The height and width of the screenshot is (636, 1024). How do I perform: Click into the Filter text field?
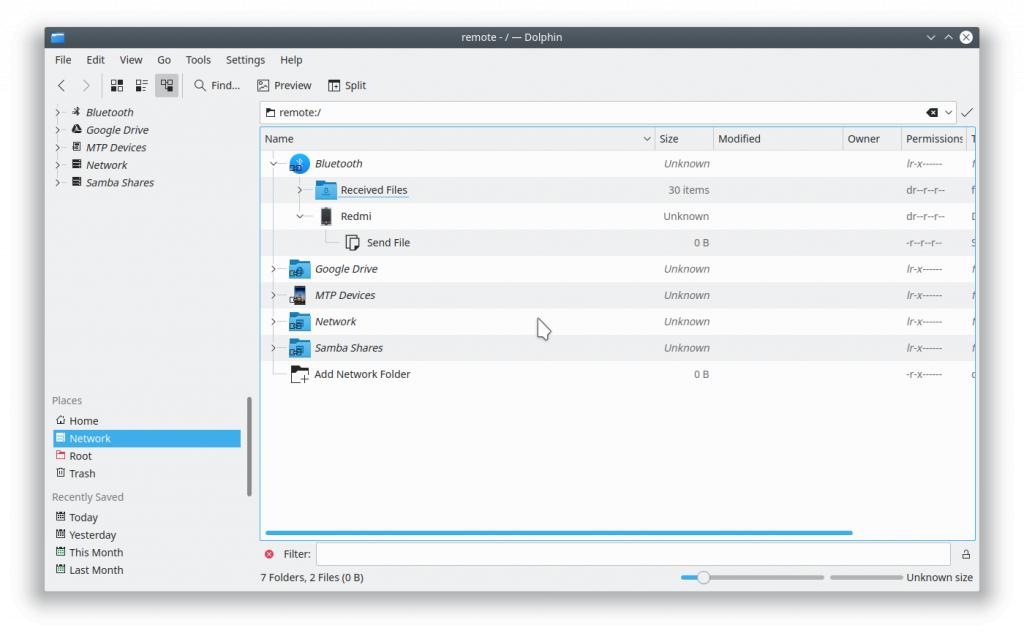coord(632,554)
